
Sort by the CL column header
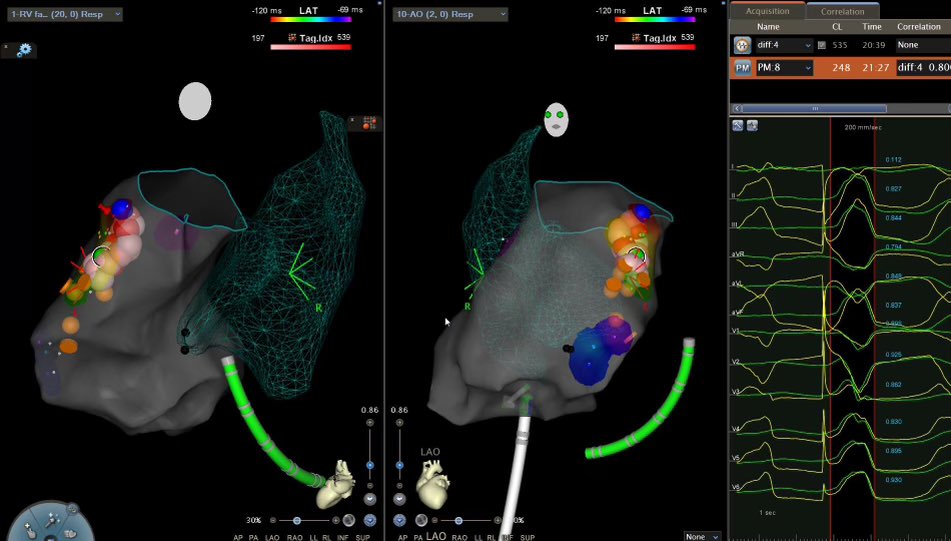[x=836, y=27]
